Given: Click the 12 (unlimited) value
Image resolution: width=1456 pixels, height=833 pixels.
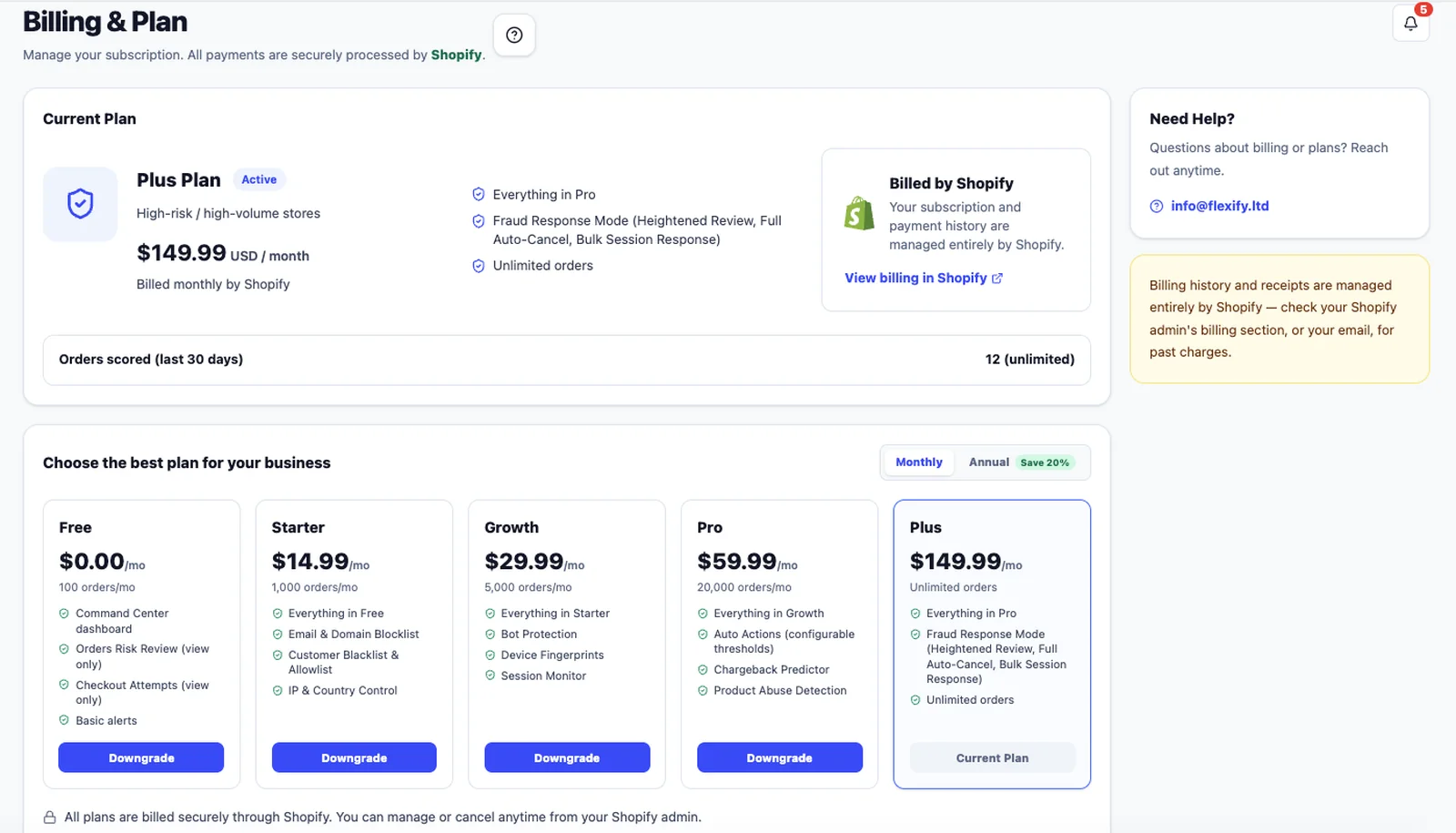Looking at the screenshot, I should tap(1029, 360).
